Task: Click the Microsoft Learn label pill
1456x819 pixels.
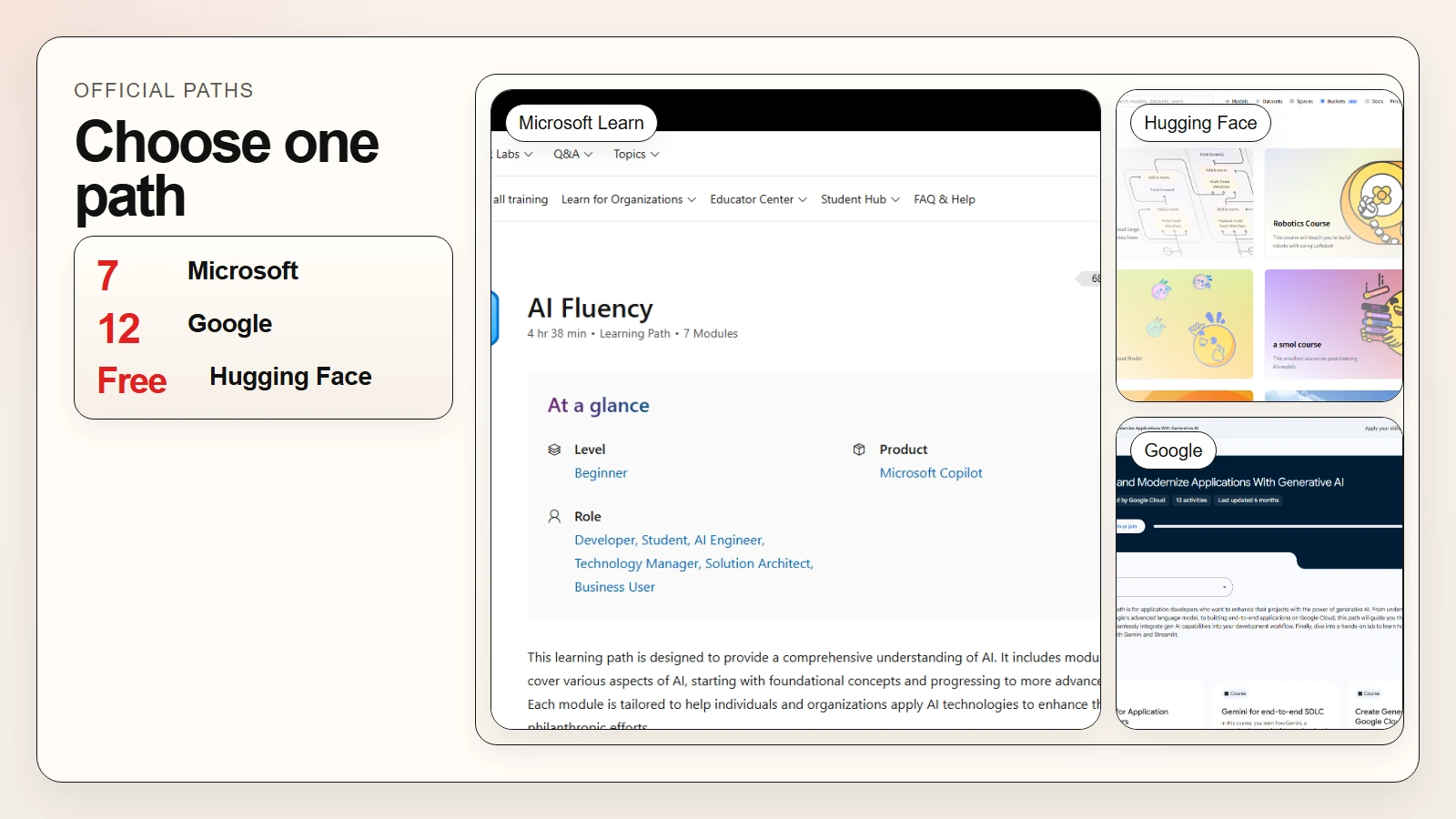Action: pos(581,123)
